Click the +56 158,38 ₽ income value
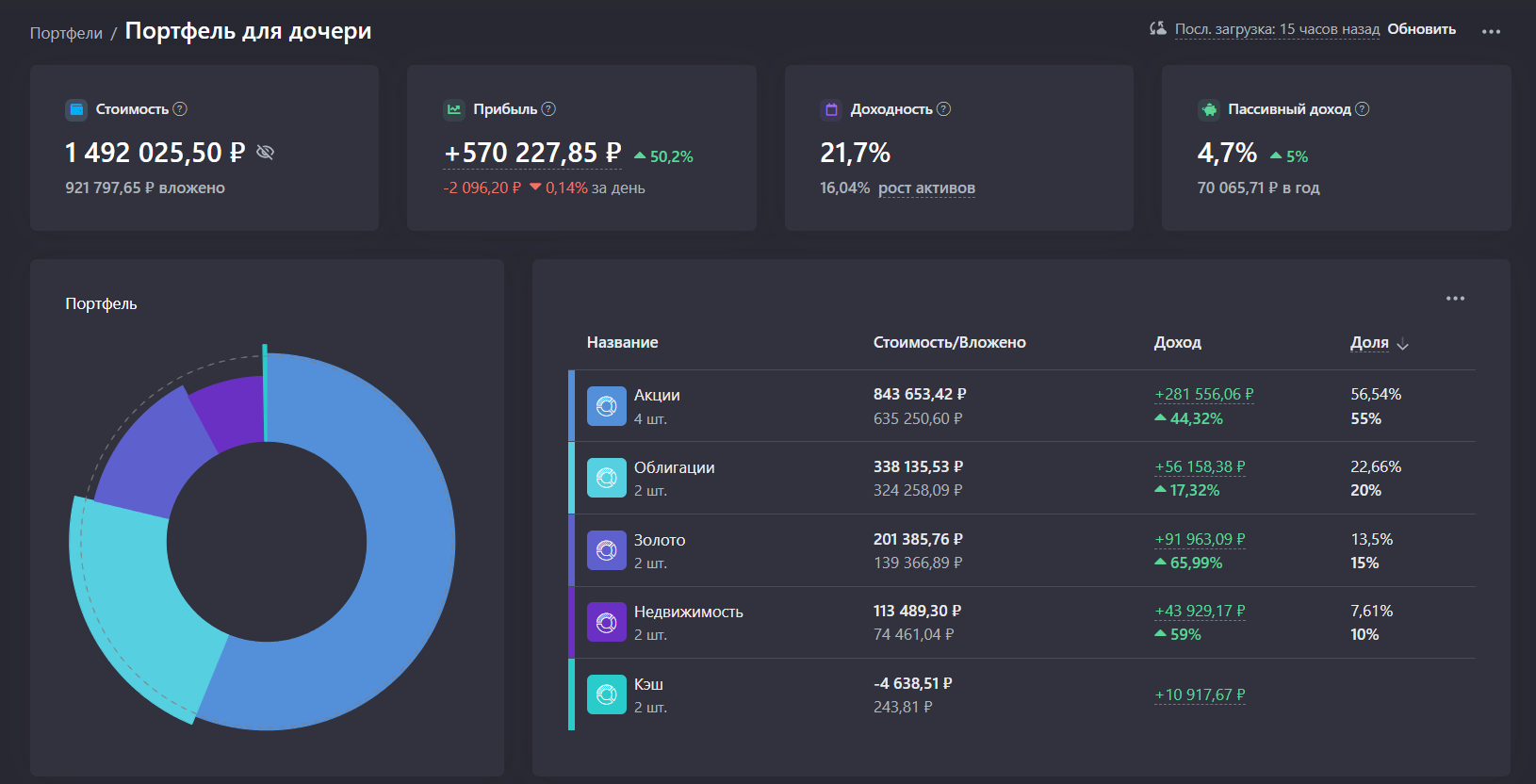The height and width of the screenshot is (784, 1536). tap(1200, 466)
